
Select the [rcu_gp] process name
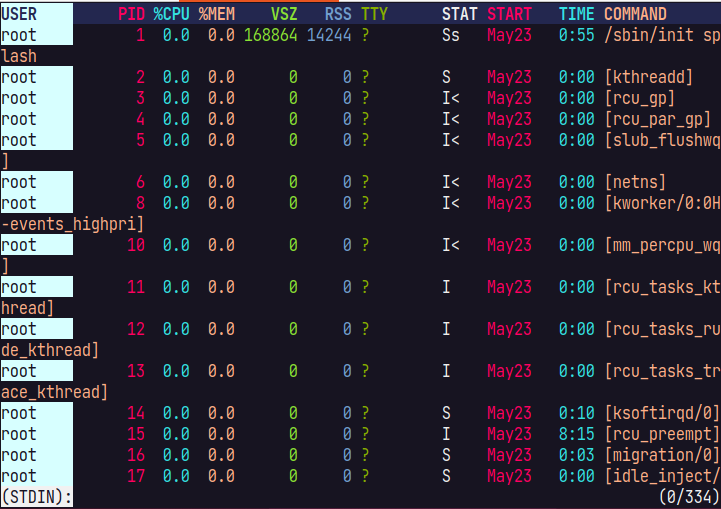(x=640, y=98)
